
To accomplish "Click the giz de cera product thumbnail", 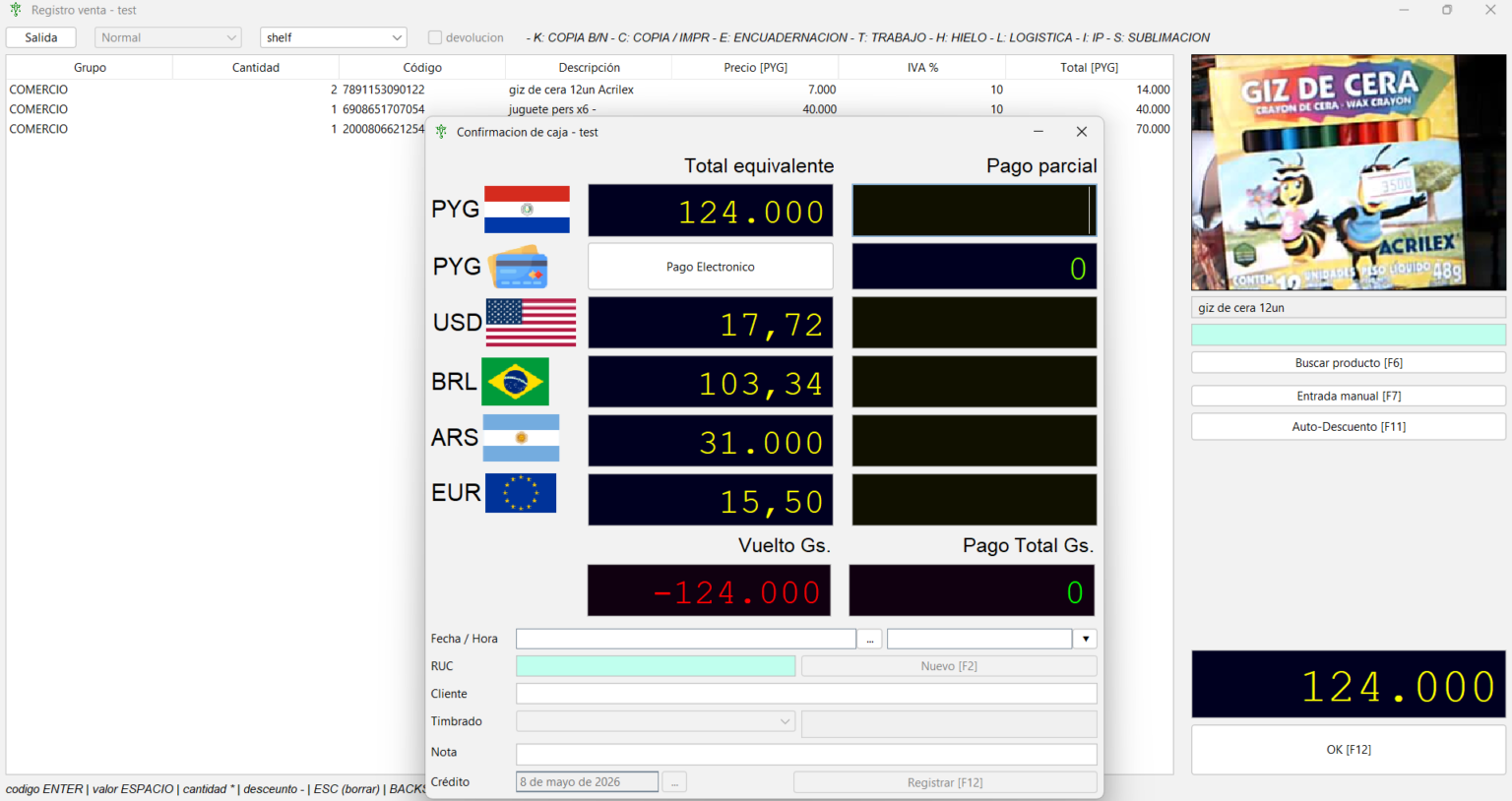I will pyautogui.click(x=1348, y=172).
